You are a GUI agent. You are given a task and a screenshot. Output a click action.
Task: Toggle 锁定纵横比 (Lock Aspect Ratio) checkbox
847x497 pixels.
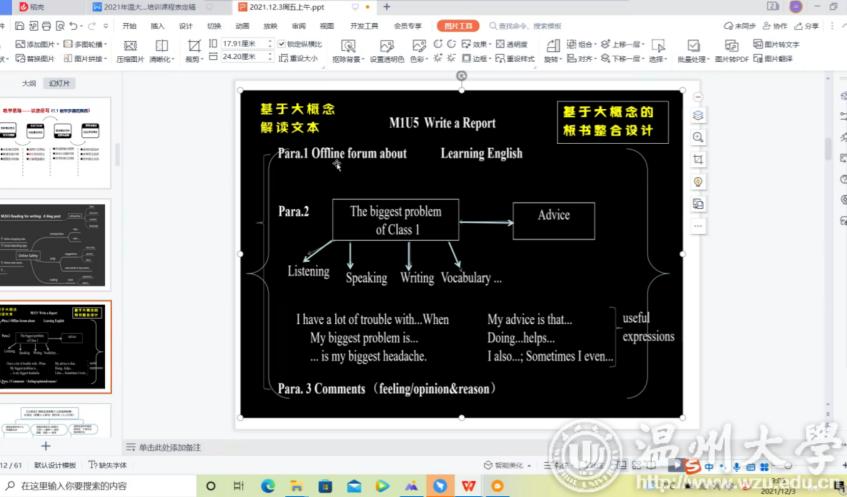(281, 44)
